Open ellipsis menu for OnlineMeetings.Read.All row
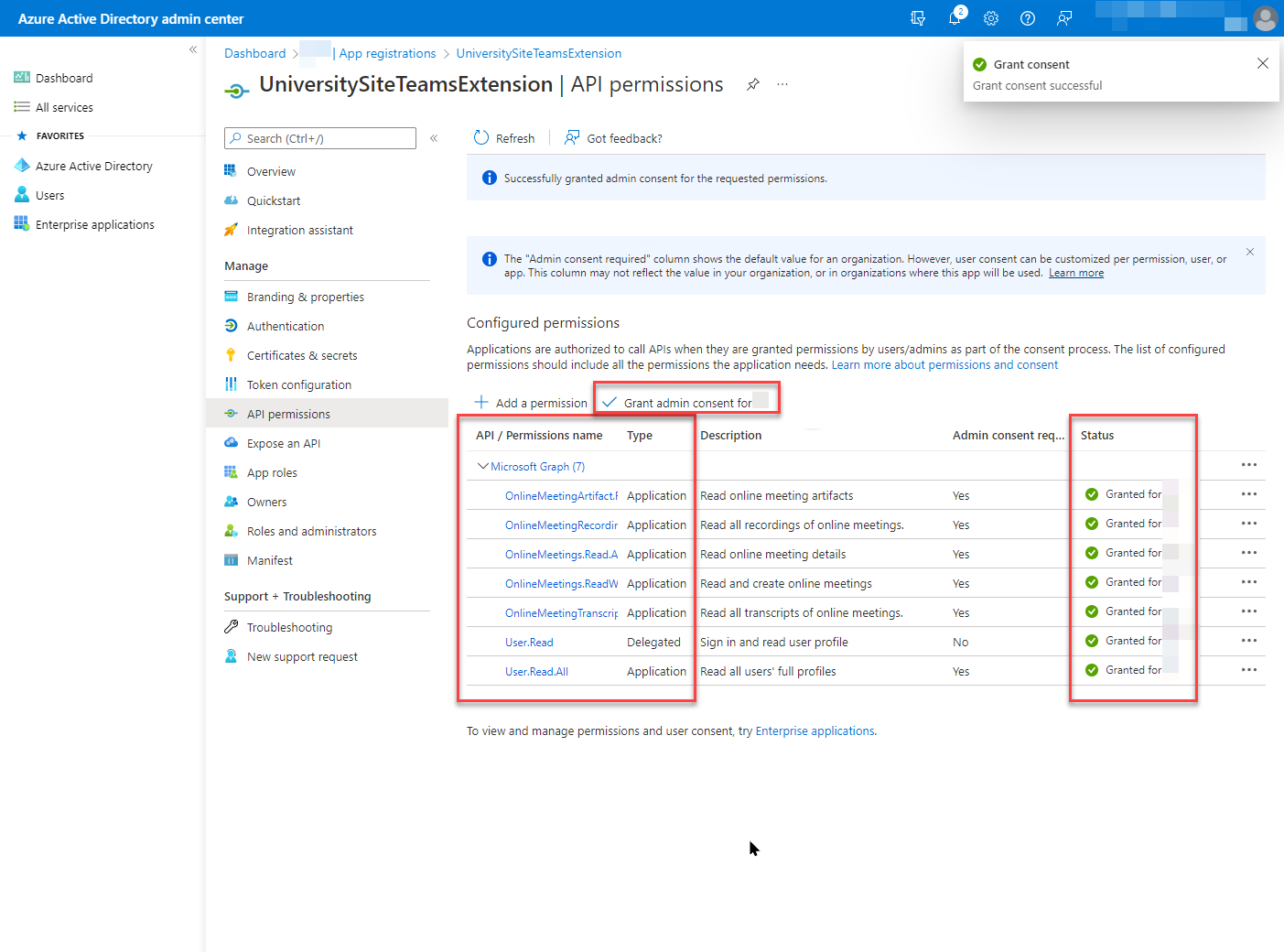 1249,553
